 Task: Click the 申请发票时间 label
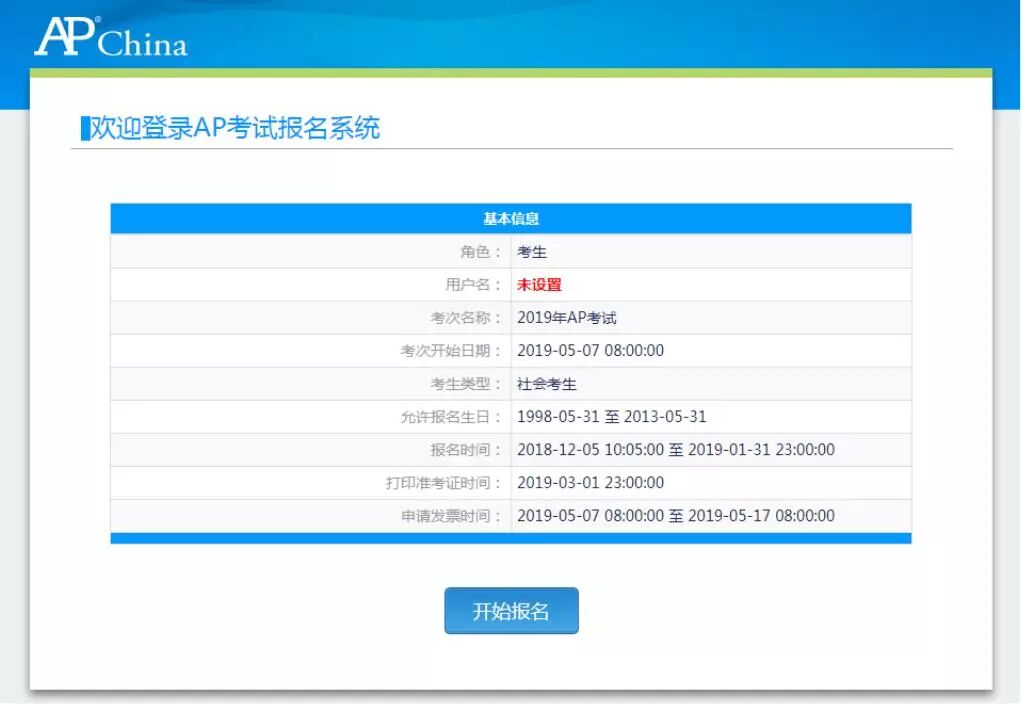coord(451,516)
